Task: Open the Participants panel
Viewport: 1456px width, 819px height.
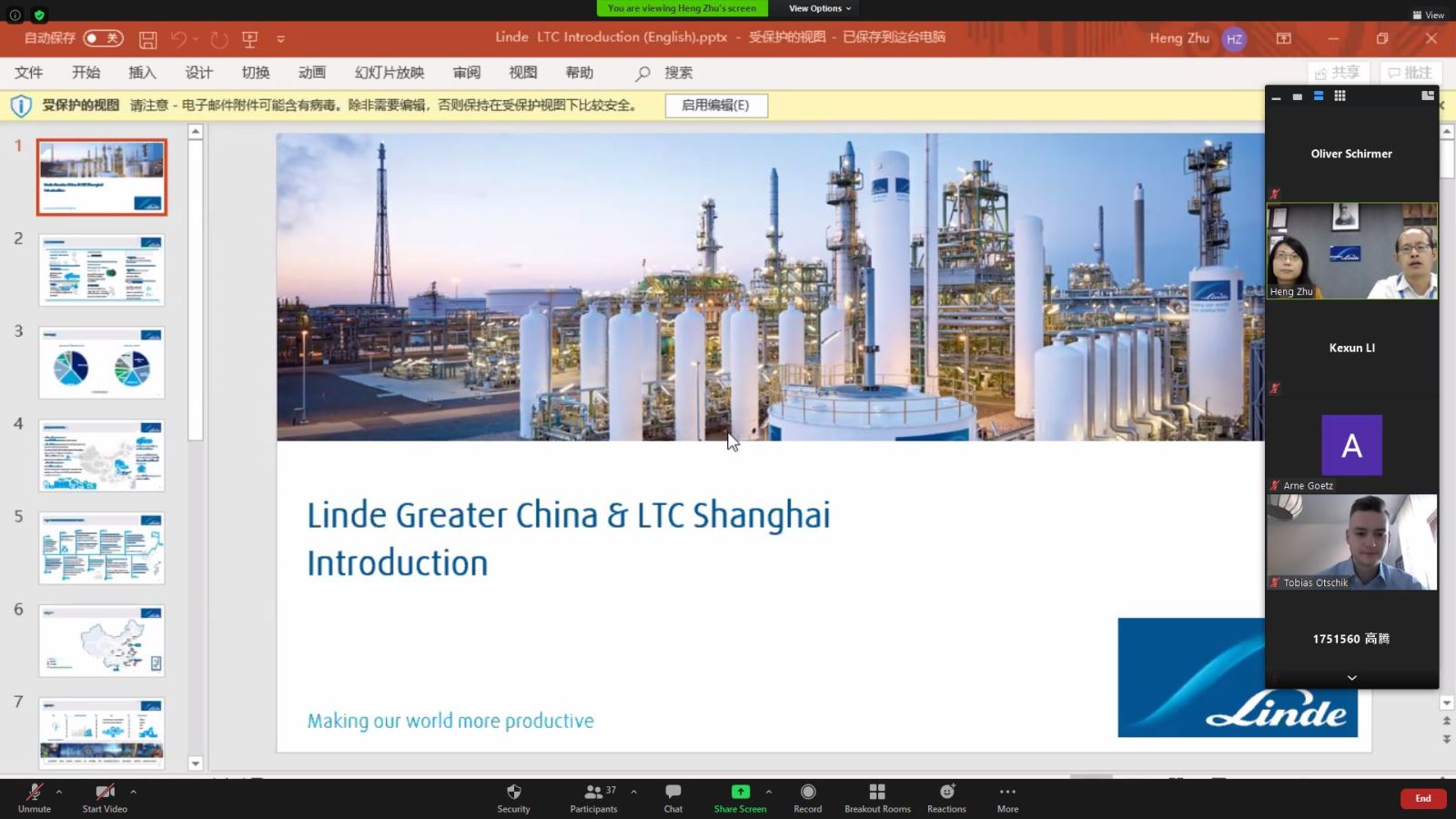Action: [593, 797]
